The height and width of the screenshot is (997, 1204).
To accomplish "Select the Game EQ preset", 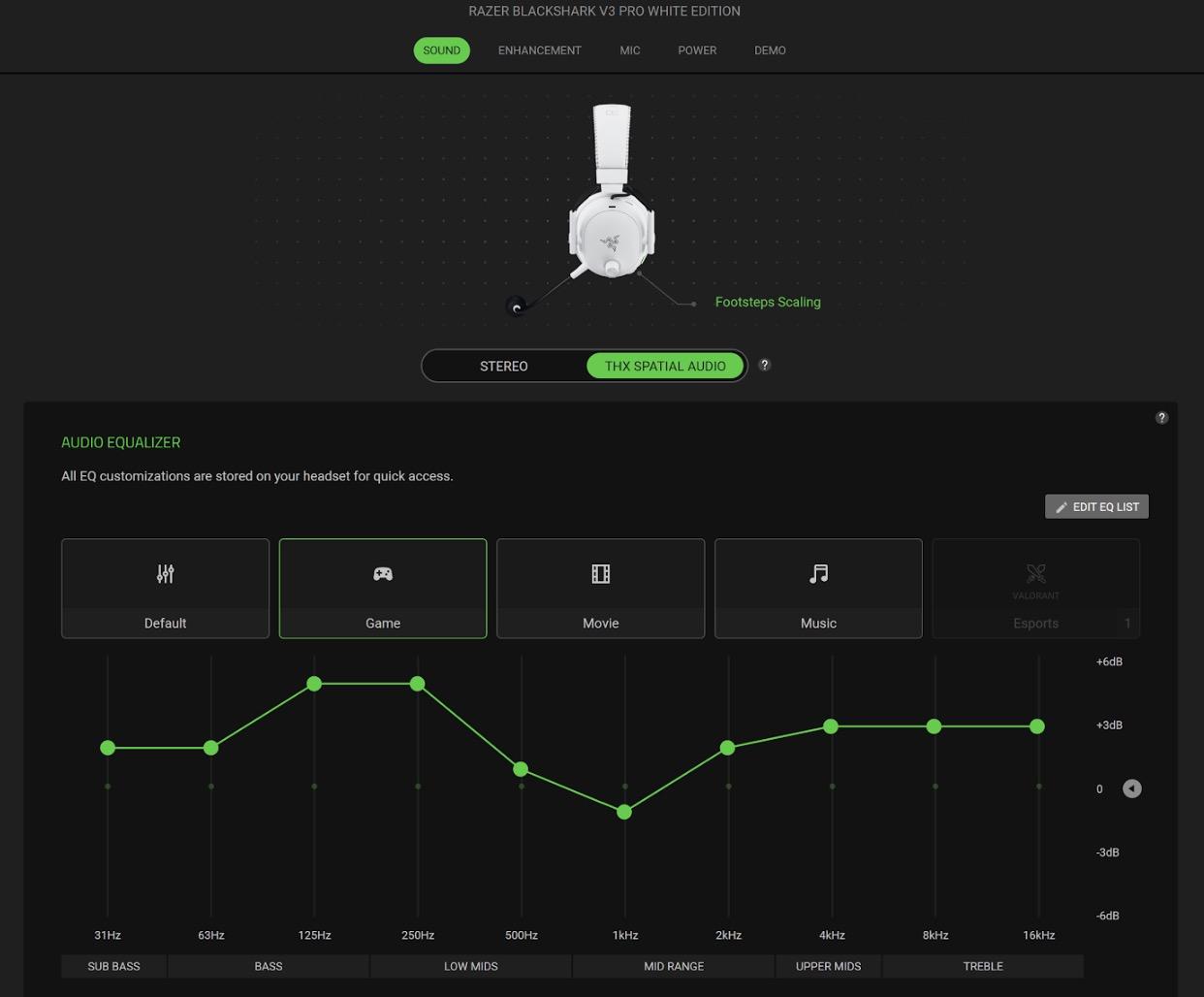I will pos(383,589).
